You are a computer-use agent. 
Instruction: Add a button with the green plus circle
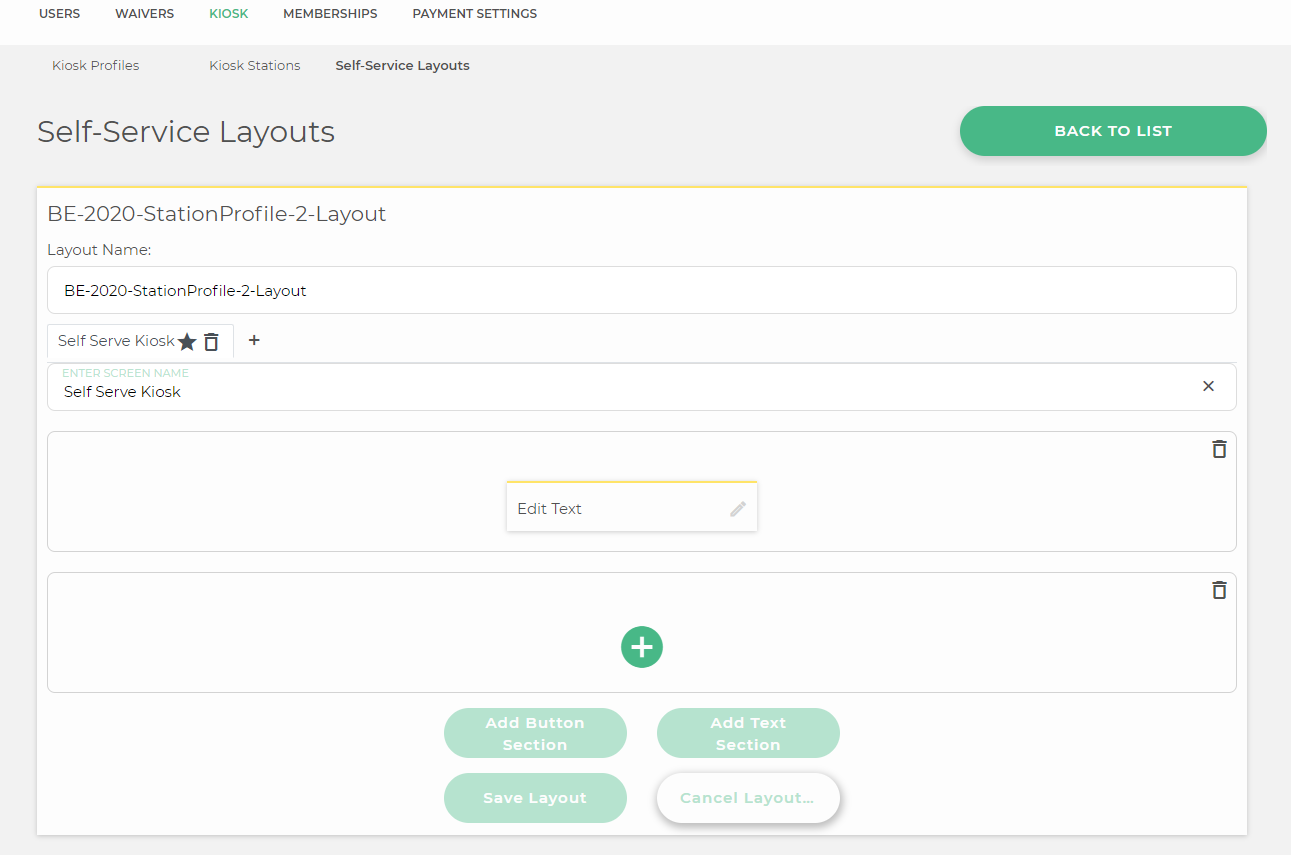click(x=642, y=647)
